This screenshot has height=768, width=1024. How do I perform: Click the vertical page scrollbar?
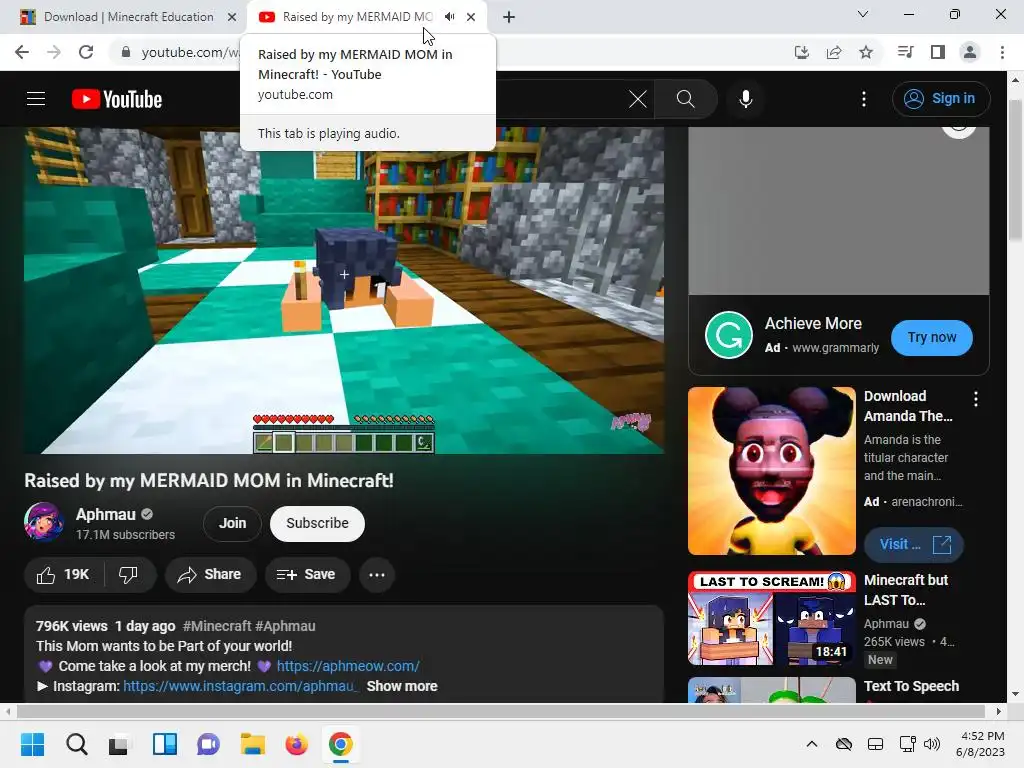tap(1016, 170)
